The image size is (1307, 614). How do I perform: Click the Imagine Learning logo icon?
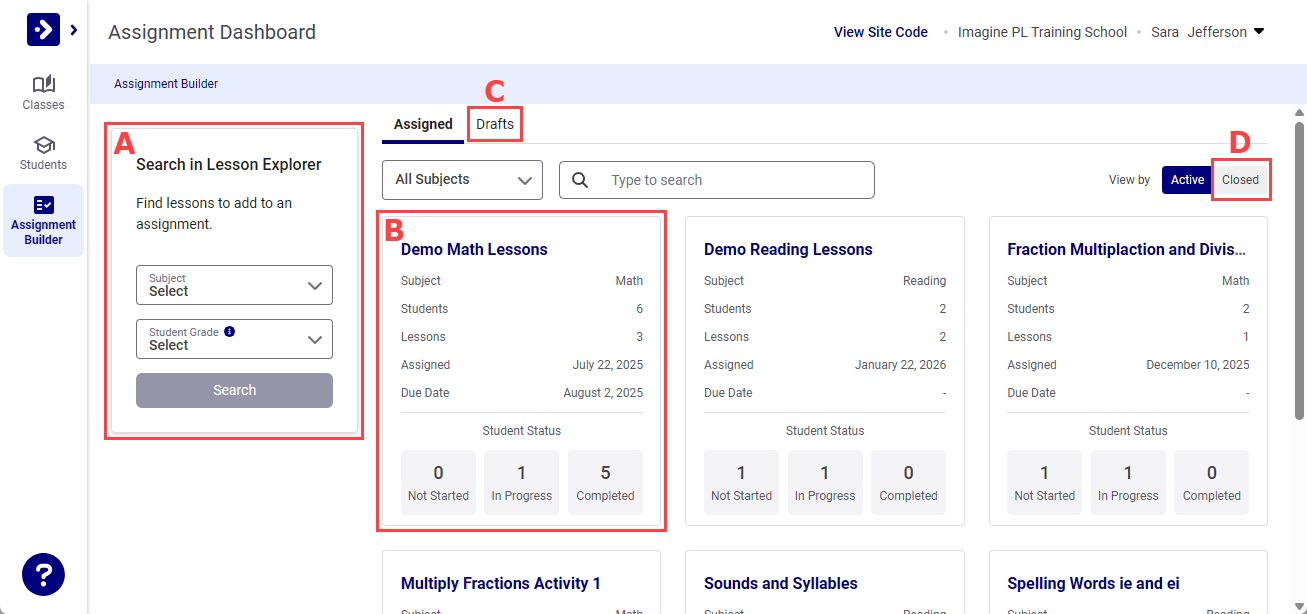coord(42,30)
